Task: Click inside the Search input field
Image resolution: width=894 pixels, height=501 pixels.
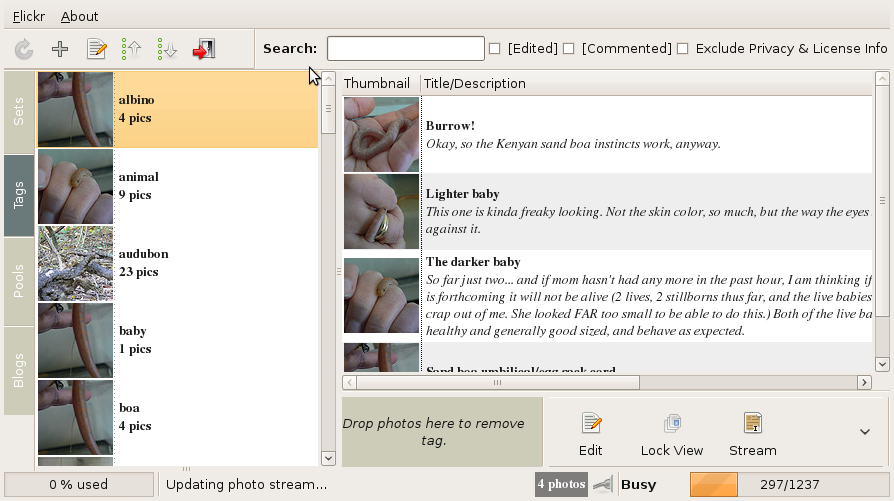Action: tap(405, 48)
